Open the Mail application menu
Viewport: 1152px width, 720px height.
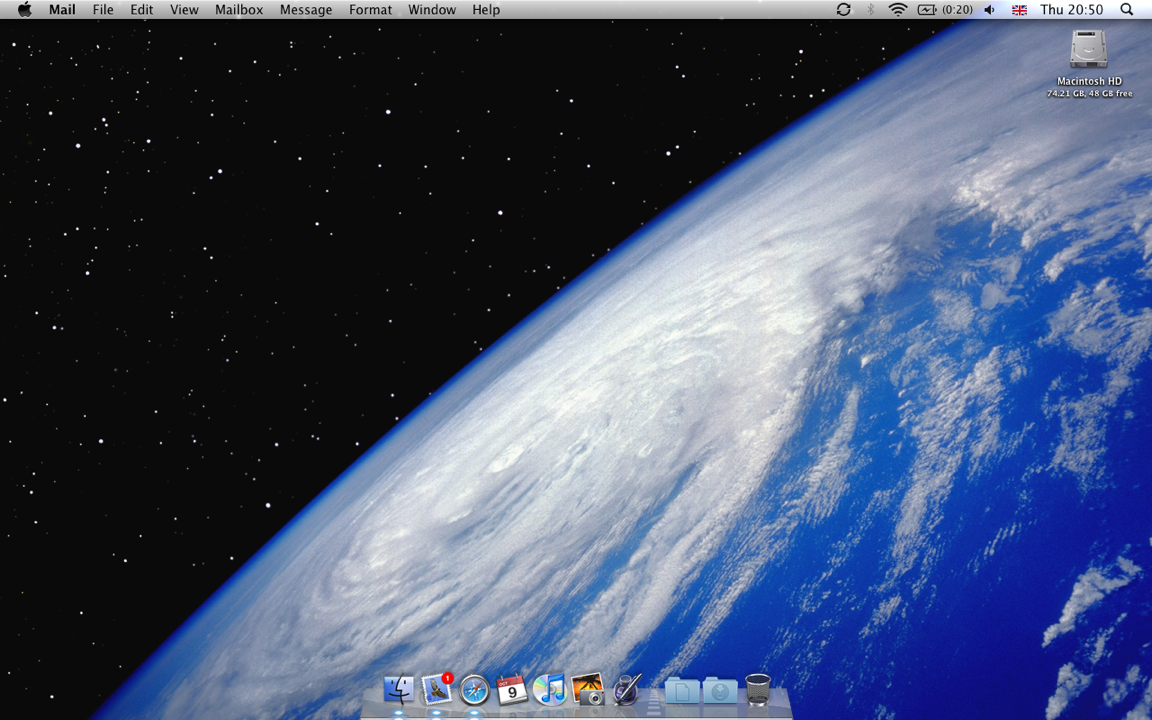click(x=62, y=10)
